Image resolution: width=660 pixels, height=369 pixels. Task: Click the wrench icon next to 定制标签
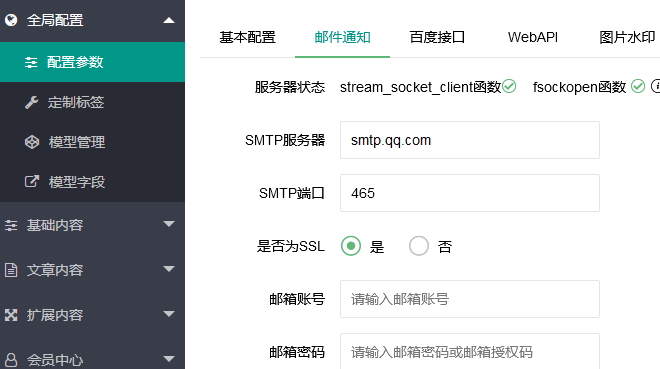click(x=32, y=102)
